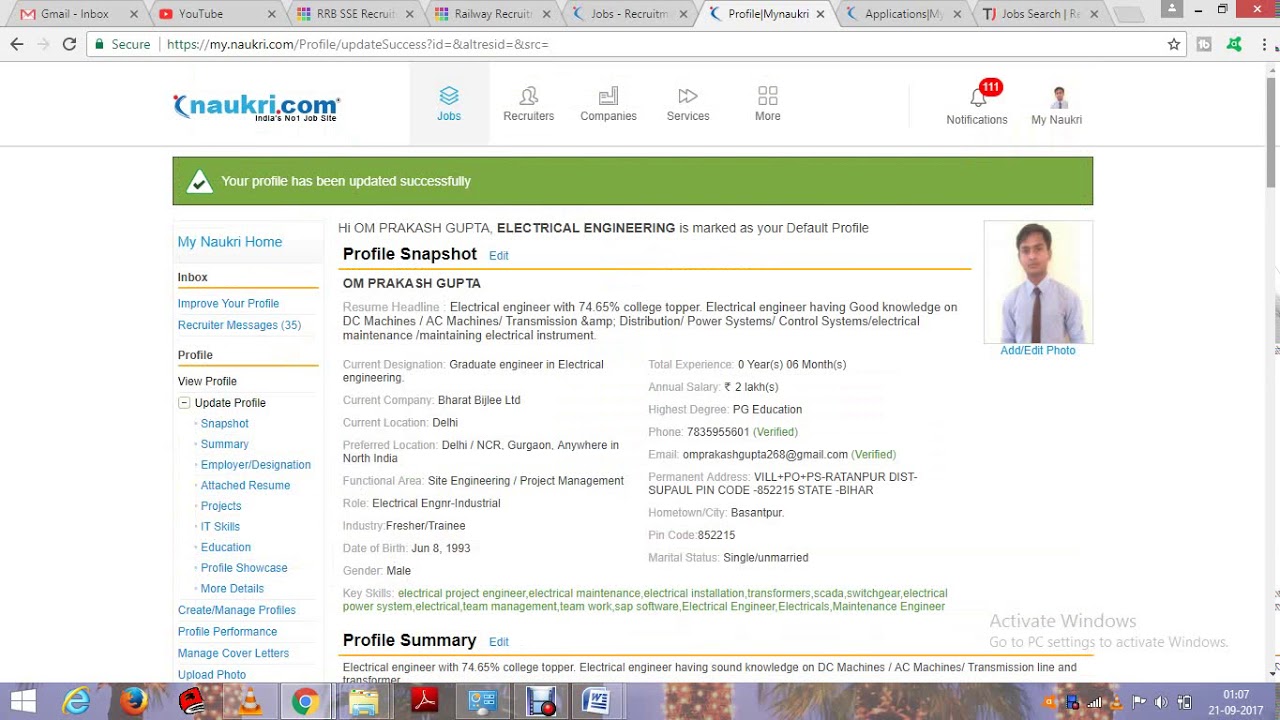Edit the Profile Summary section
Screen dimensions: 1280x720
[x=499, y=642]
